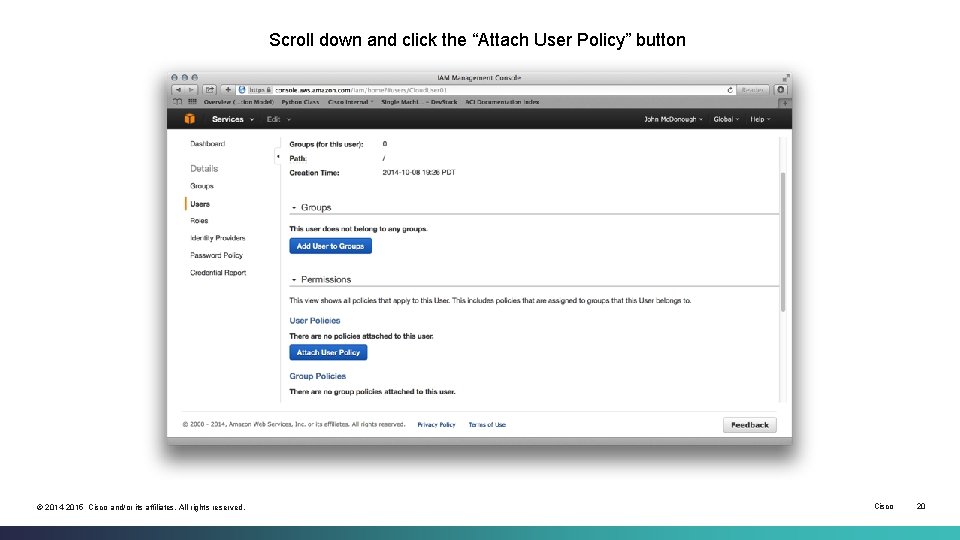Click the Creation Time value
Screen dimensions: 960x540
point(419,173)
